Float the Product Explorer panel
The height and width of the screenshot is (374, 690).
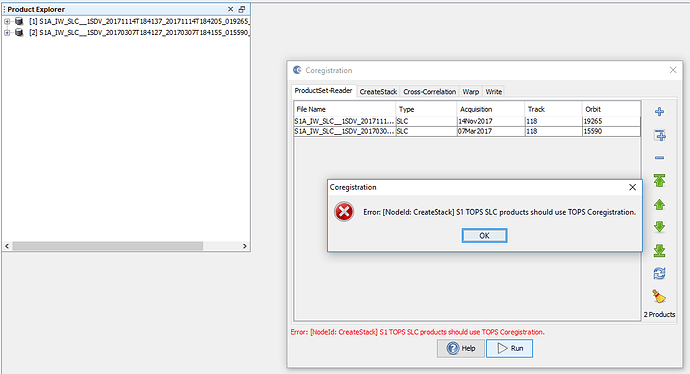point(242,9)
